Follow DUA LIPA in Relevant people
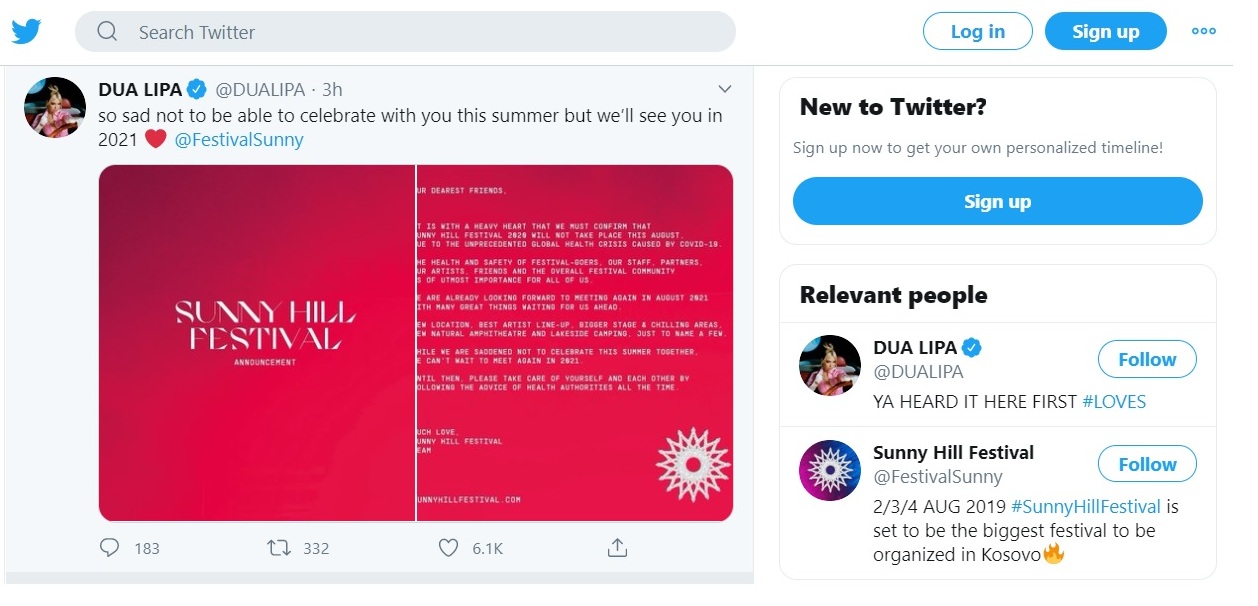The width and height of the screenshot is (1258, 606). pyautogui.click(x=1147, y=360)
